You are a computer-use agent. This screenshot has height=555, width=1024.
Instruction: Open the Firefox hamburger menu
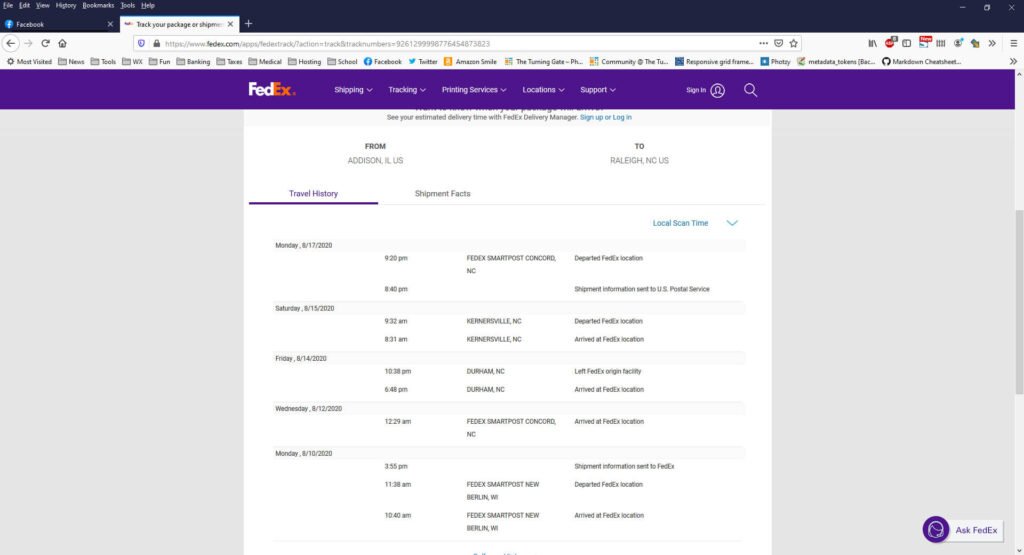pyautogui.click(x=1011, y=43)
